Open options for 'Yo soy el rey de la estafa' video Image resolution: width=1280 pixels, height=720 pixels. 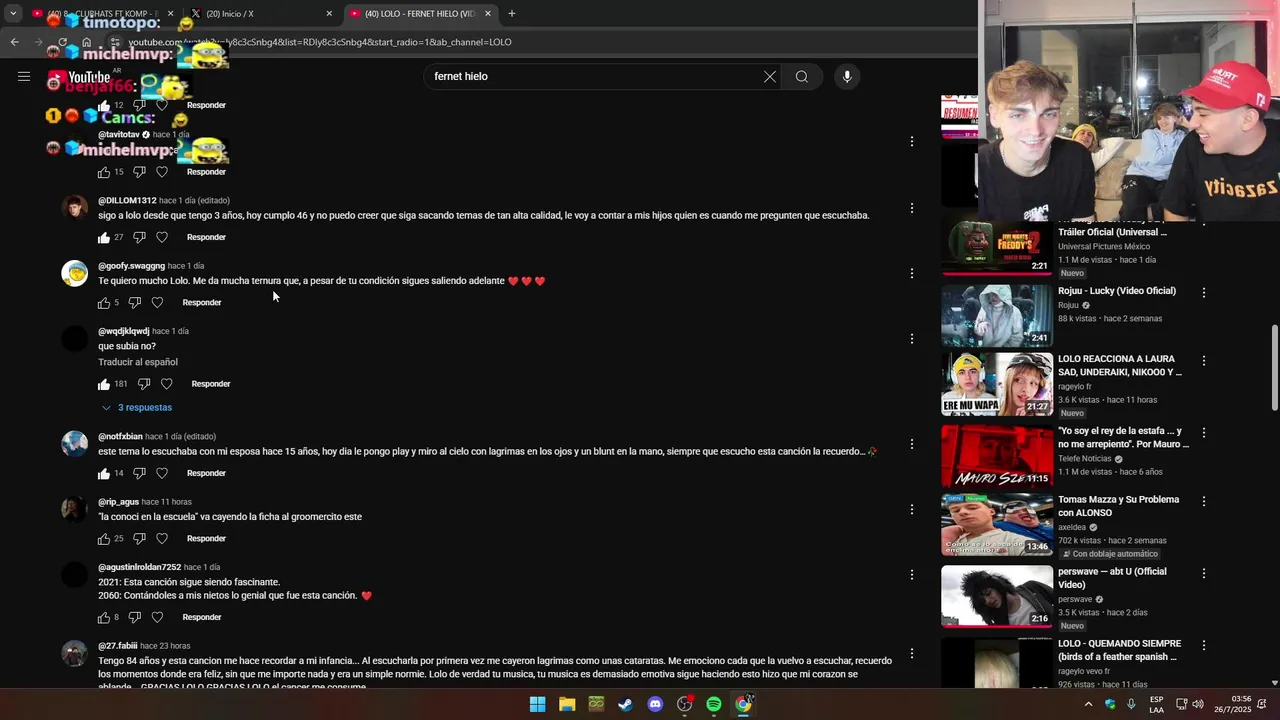(1204, 433)
